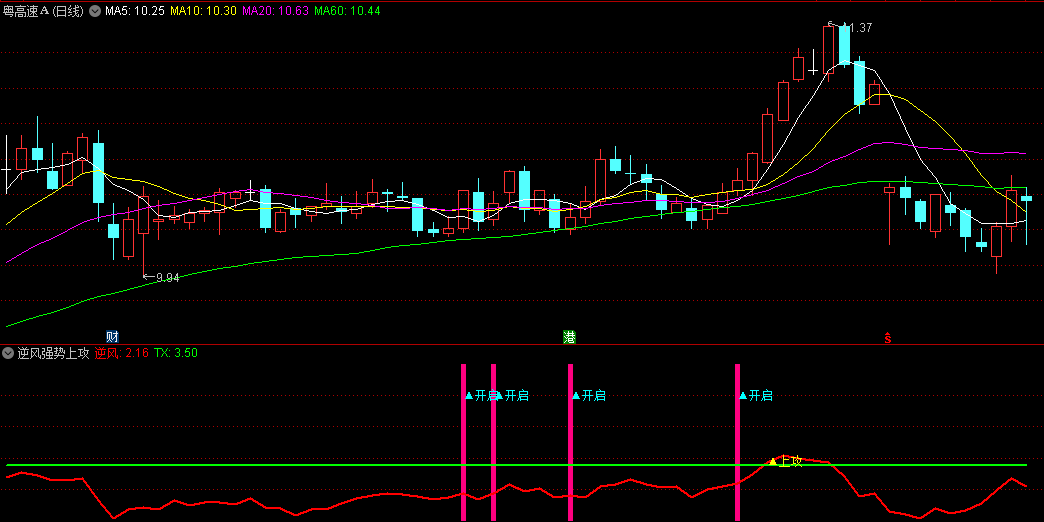1044x522 pixels.
Task: Expand the dropdown beside 逆风强势上攻 indicator
Action: [x=8, y=354]
